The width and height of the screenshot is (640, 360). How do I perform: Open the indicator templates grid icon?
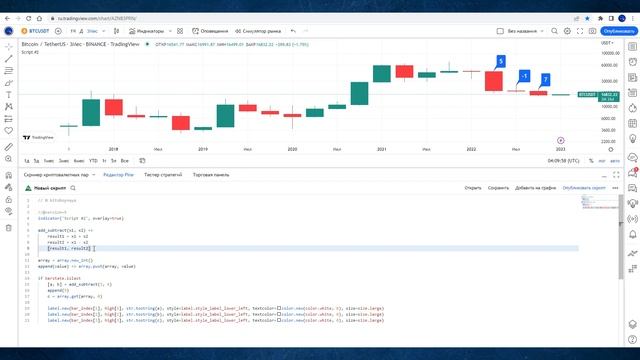pyautogui.click(x=180, y=31)
